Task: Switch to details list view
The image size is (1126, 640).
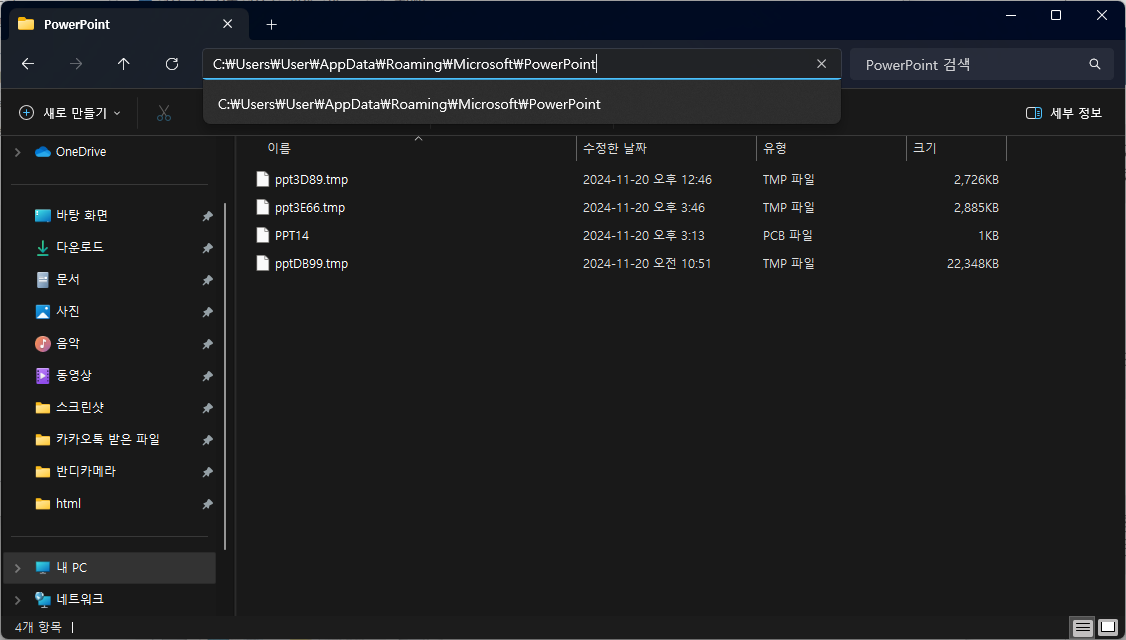Action: tap(1082, 628)
